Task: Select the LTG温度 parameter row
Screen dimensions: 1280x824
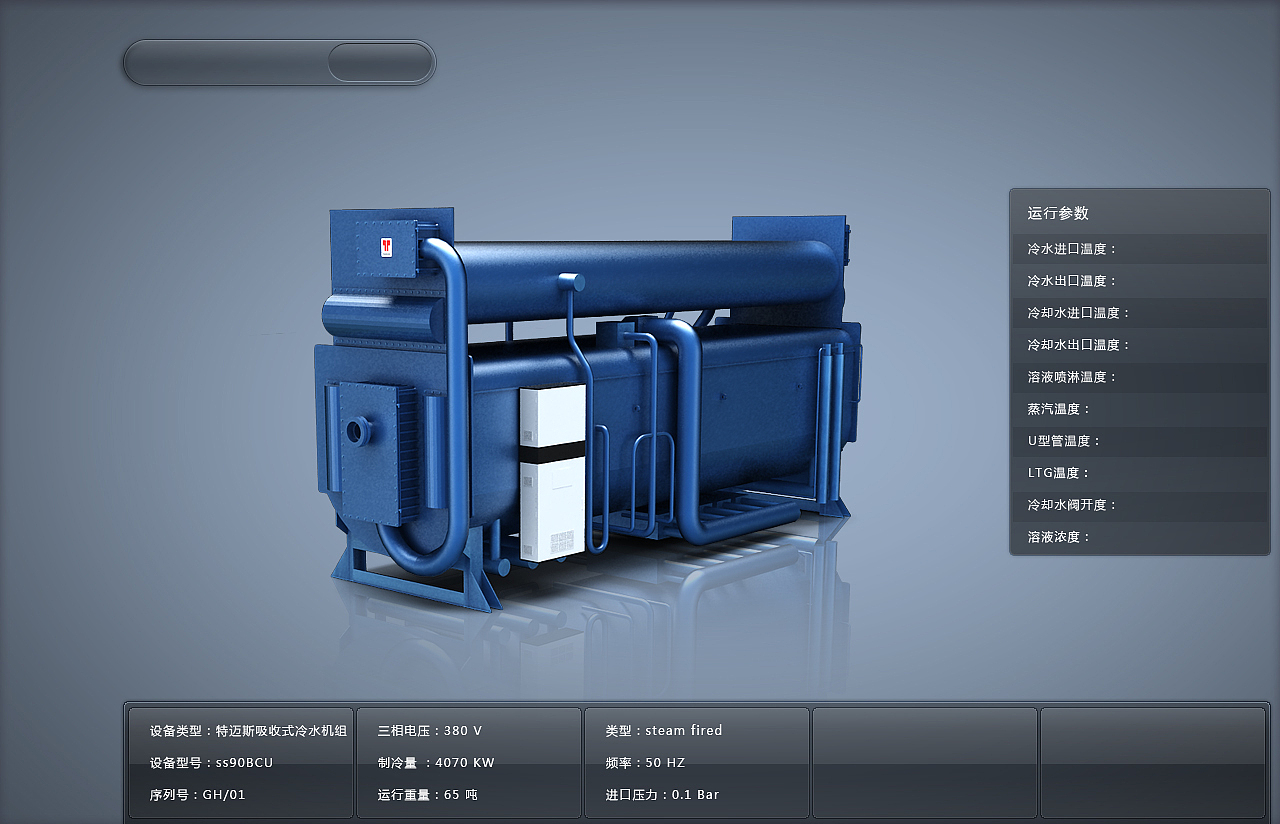Action: tap(1140, 473)
